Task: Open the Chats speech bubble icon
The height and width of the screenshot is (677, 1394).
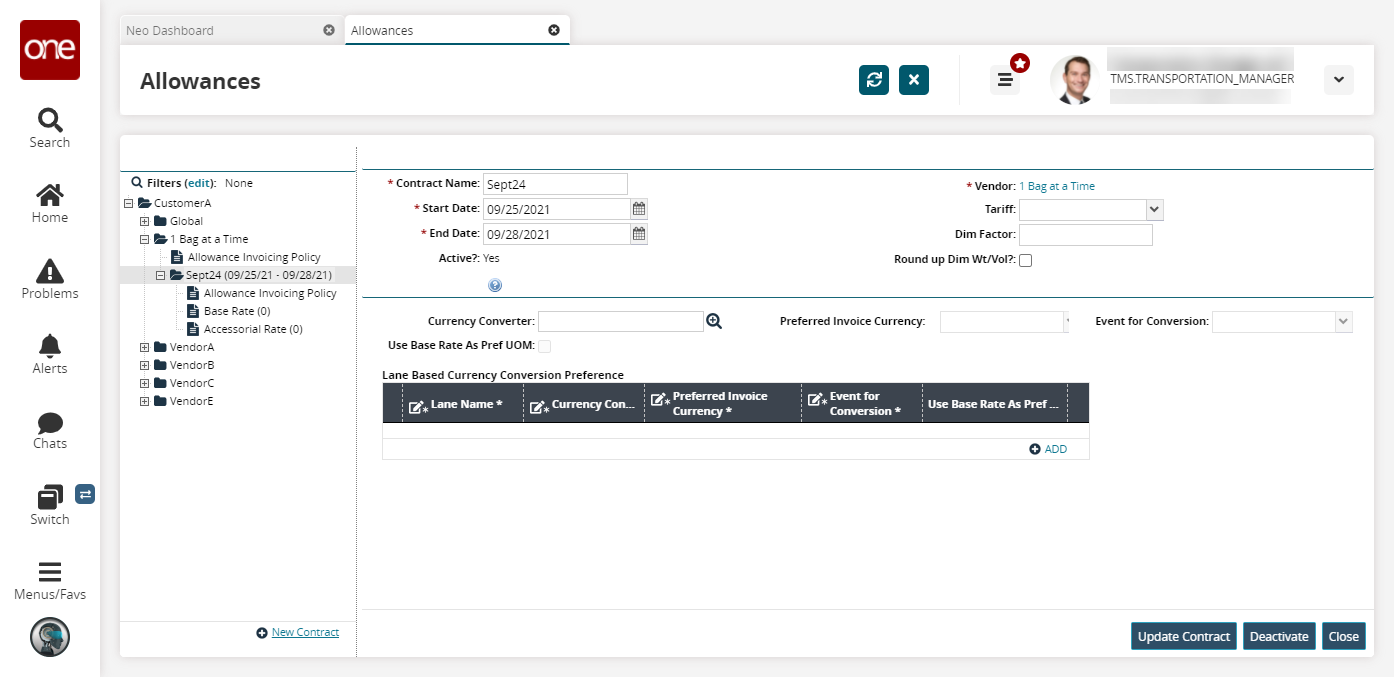Action: (49, 422)
